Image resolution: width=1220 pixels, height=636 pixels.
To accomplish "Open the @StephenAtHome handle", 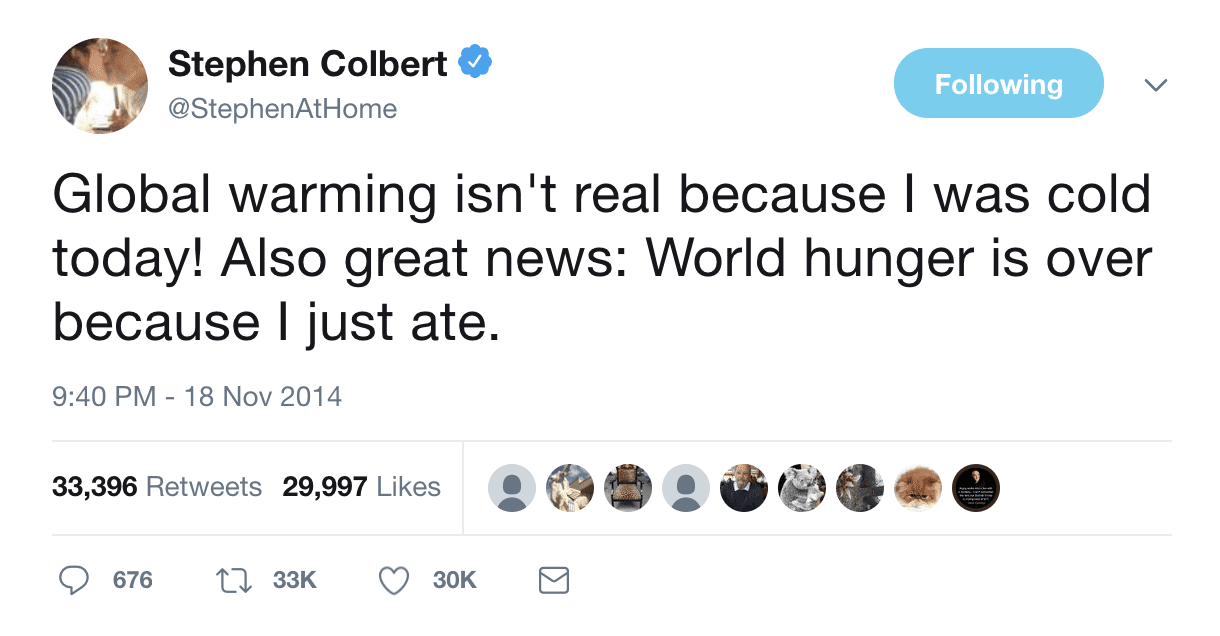I will (283, 109).
